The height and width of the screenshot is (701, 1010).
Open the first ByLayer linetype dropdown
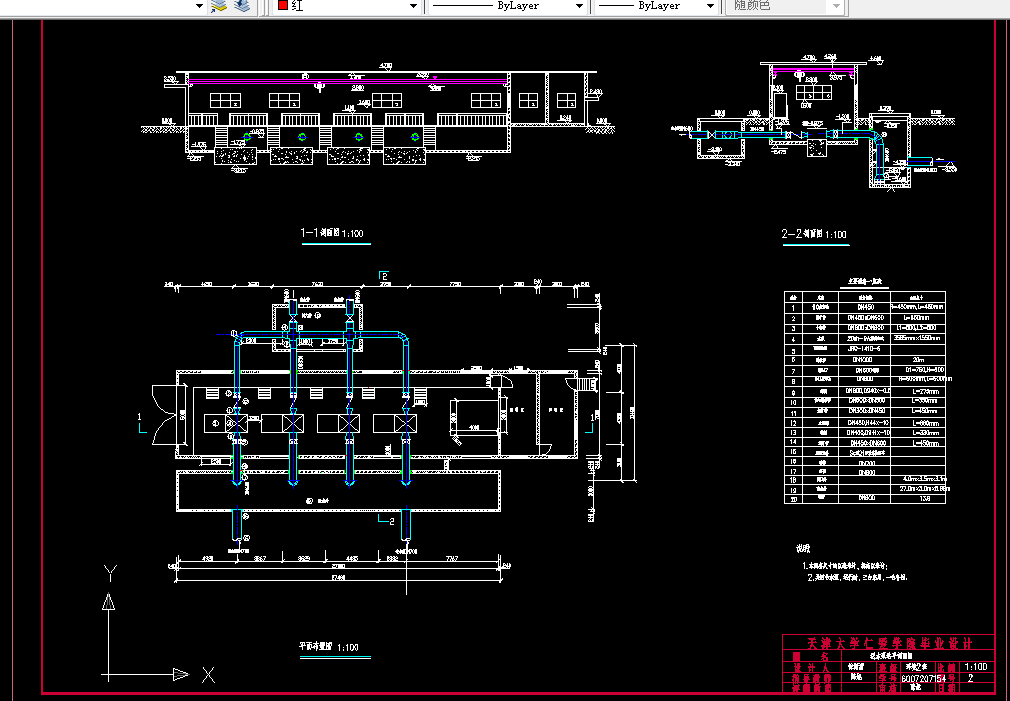(579, 6)
